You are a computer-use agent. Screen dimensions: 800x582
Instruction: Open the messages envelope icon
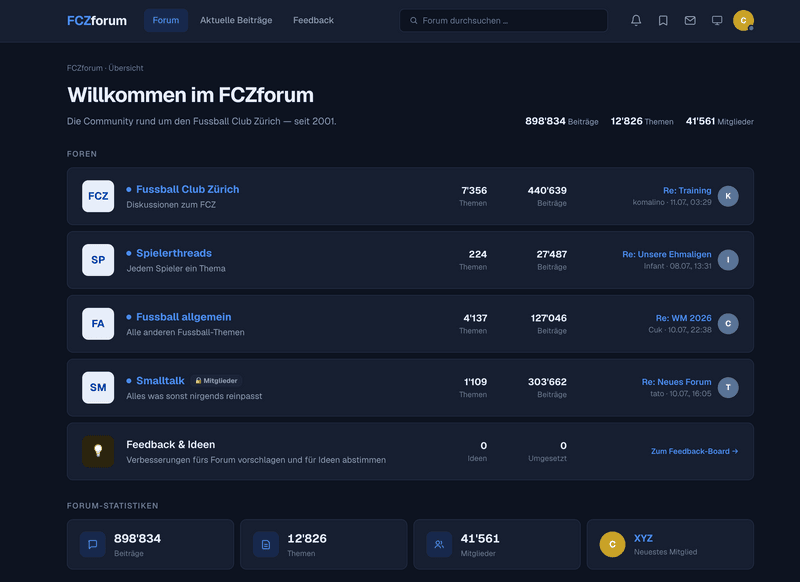pyautogui.click(x=690, y=20)
